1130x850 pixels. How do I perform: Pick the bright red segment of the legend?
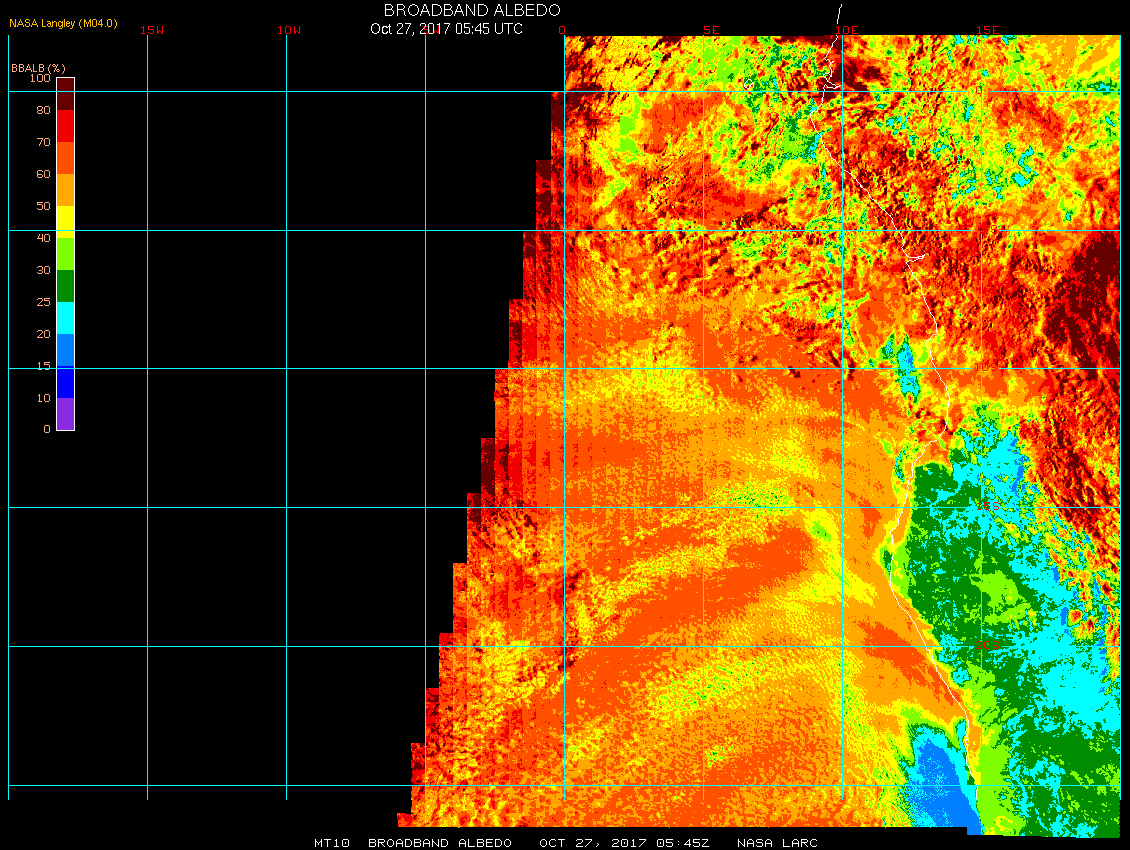65,125
